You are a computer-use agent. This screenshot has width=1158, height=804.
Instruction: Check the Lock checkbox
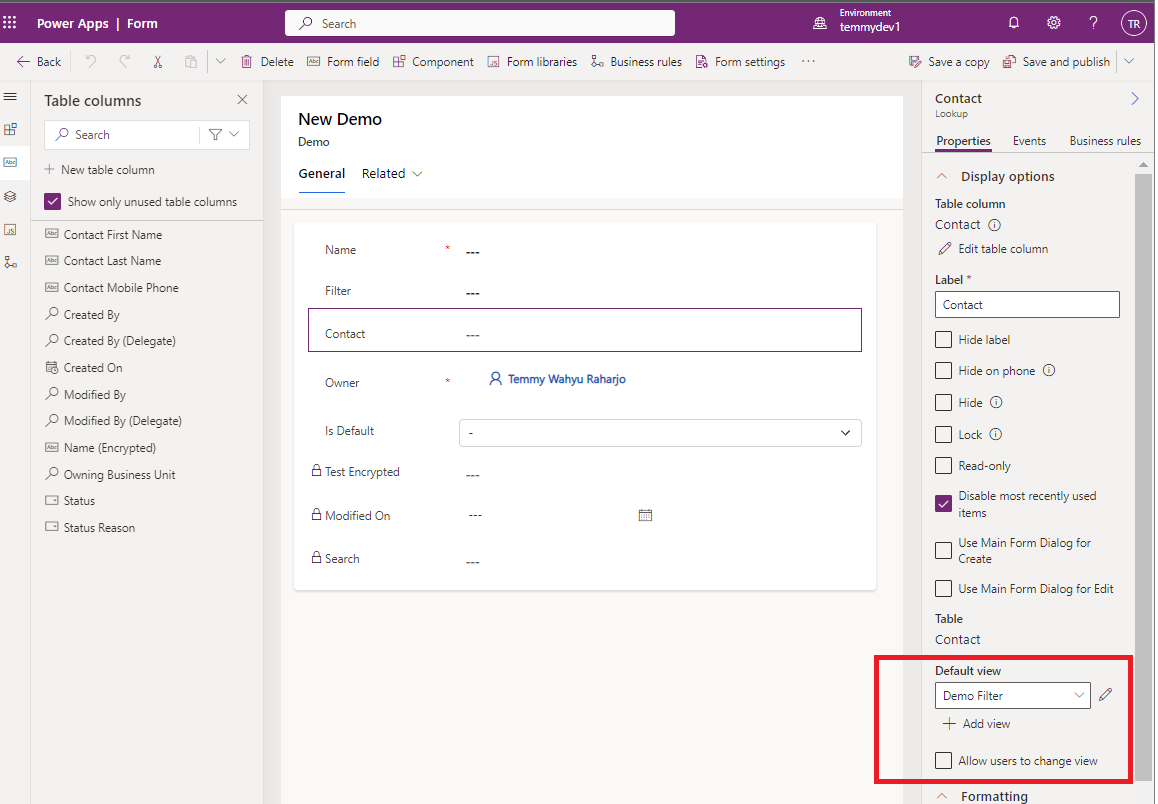pos(943,434)
